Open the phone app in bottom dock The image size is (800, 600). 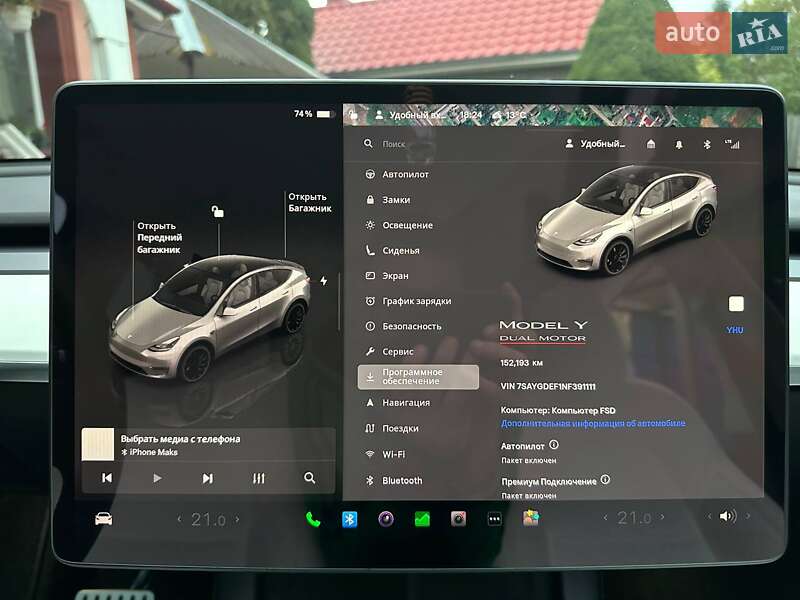tap(313, 519)
